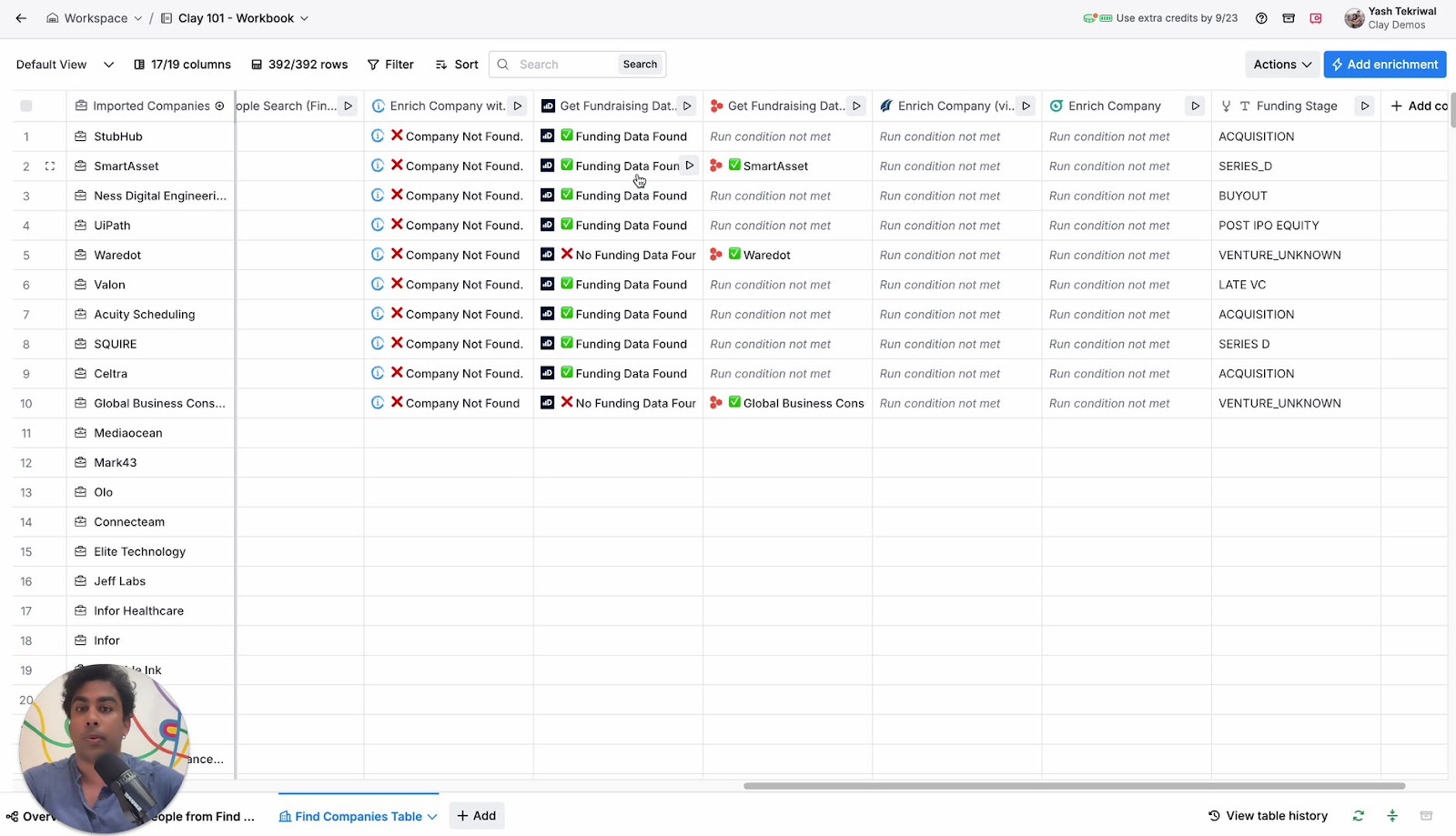
Task: Select the Global Business Cons HubSpot cell
Action: (x=788, y=403)
